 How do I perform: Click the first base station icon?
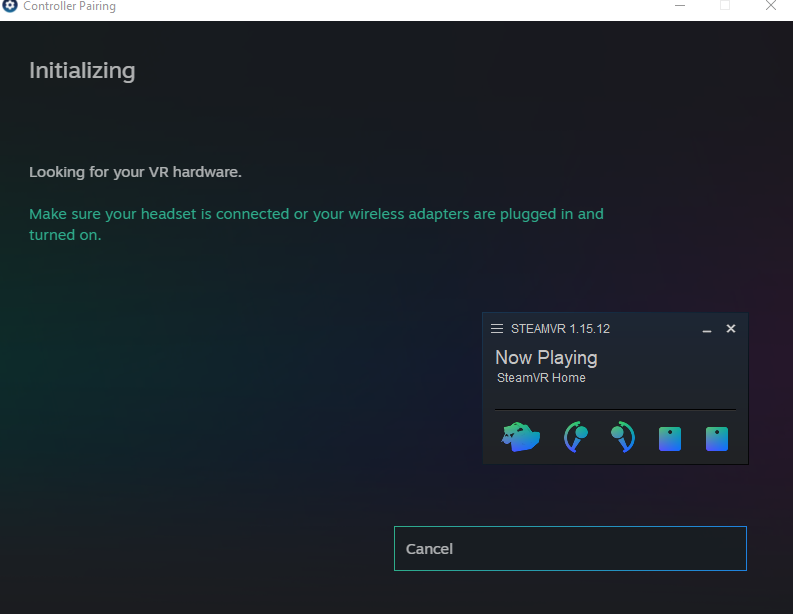coord(670,438)
